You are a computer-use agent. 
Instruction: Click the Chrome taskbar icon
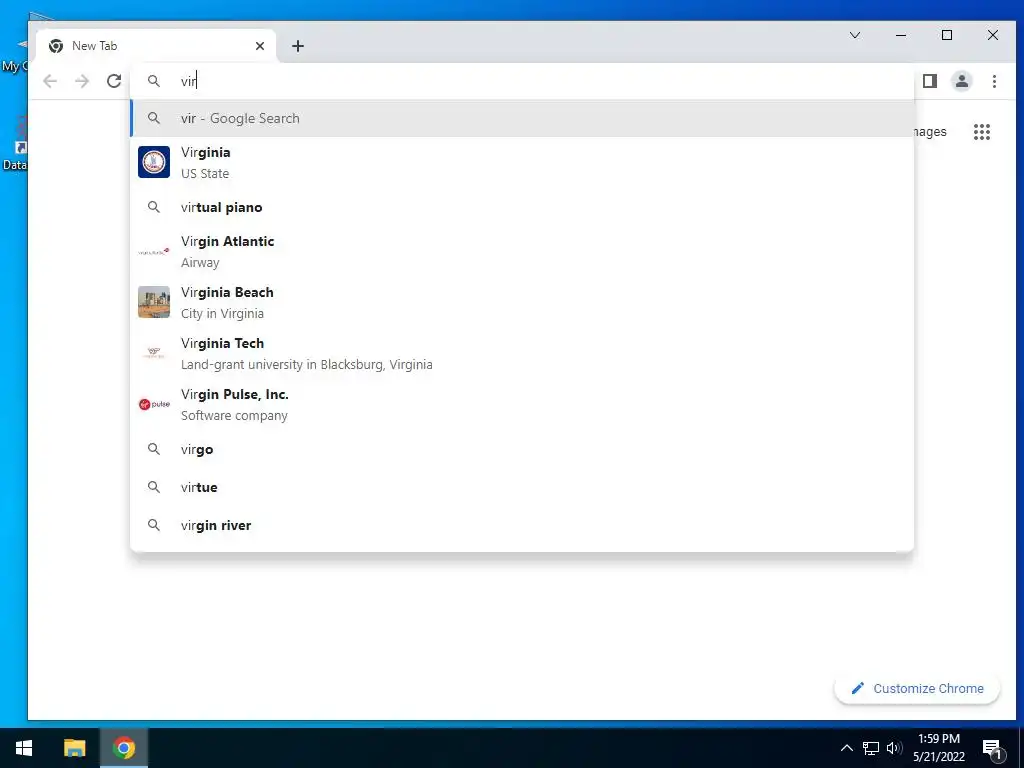123,748
